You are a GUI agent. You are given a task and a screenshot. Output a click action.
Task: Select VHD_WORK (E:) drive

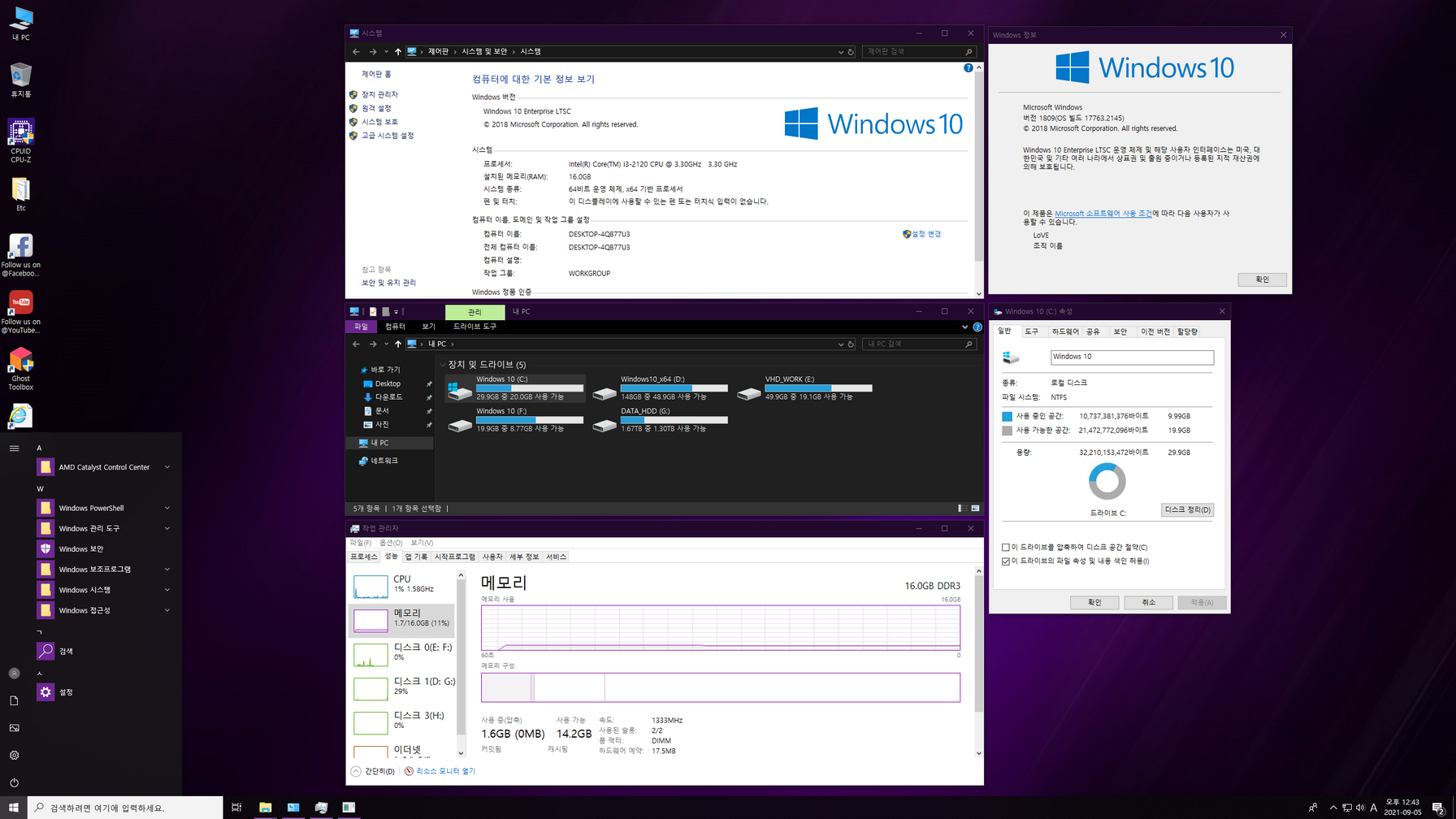[x=804, y=388]
